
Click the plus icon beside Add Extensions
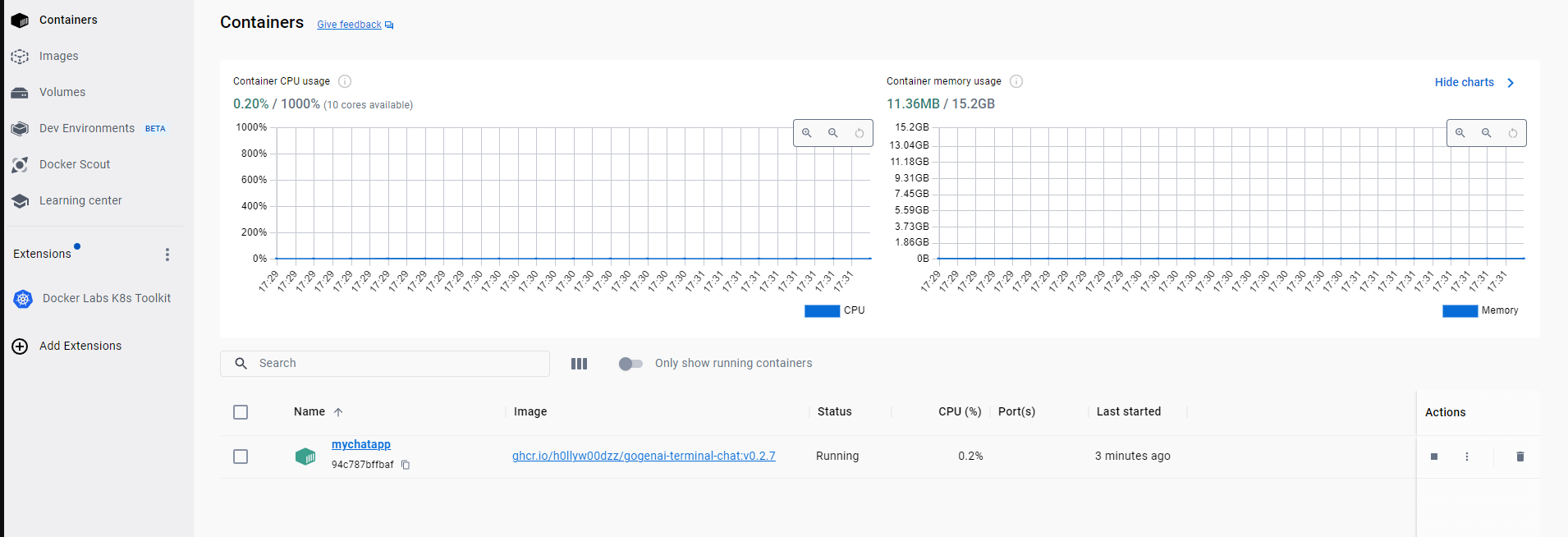pyautogui.click(x=20, y=347)
